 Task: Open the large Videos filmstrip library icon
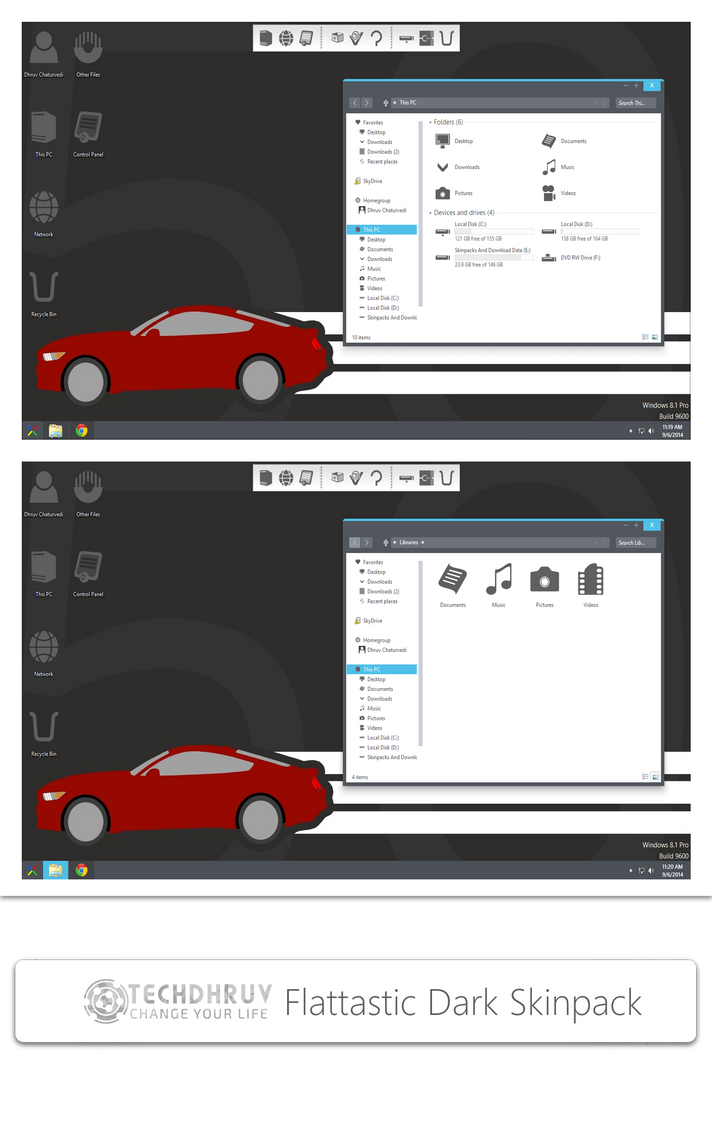(591, 580)
